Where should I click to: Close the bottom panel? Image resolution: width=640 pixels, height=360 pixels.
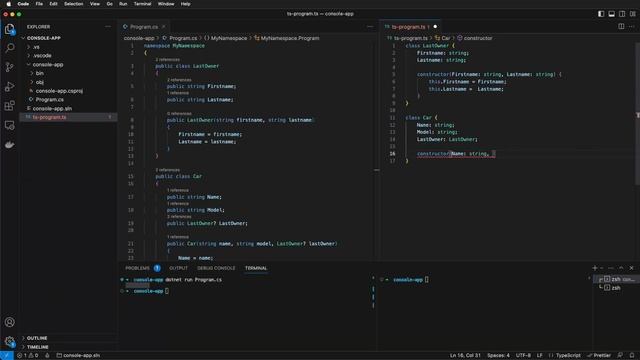(x=631, y=268)
